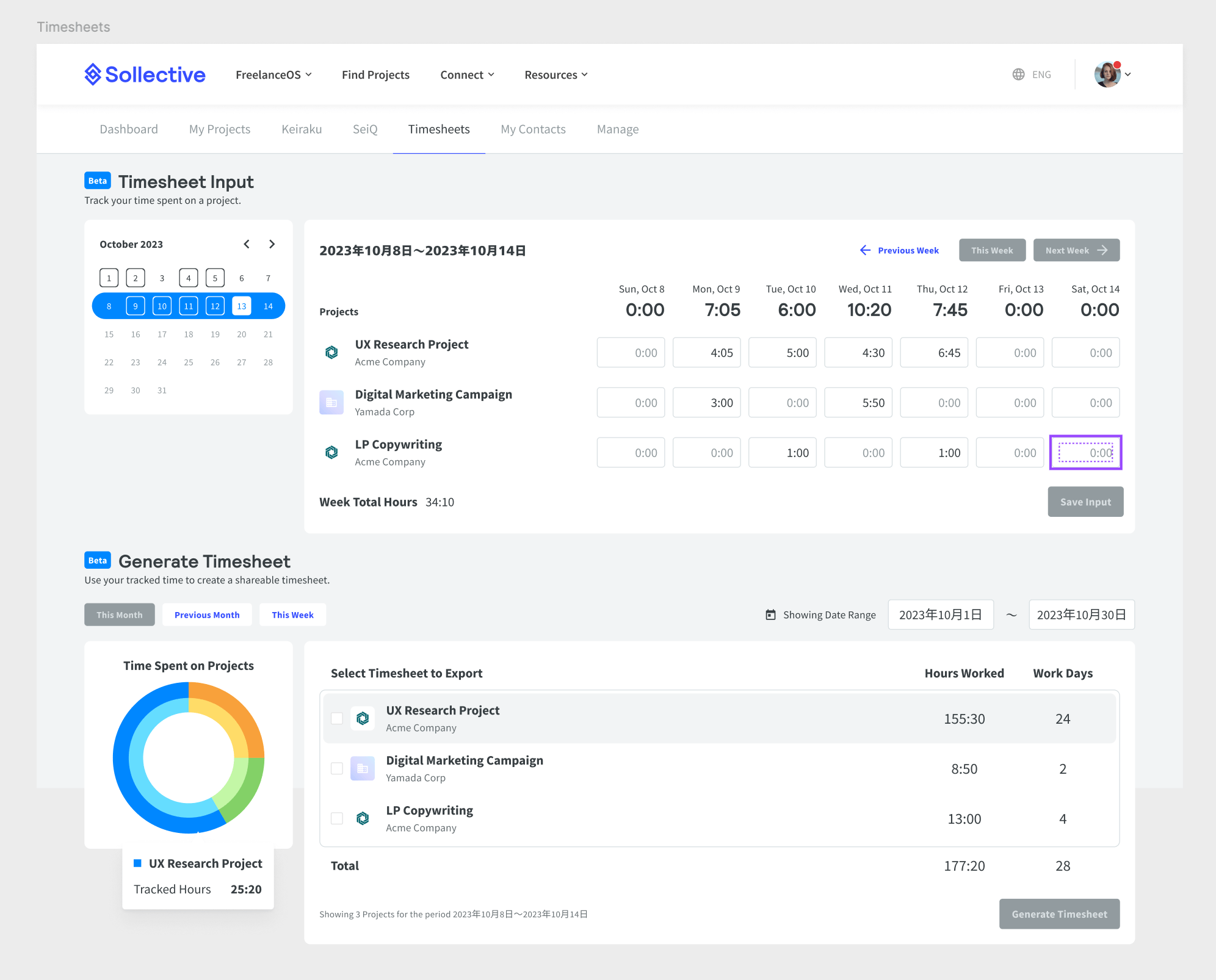Click UX Research Project icon in Projects list

(x=331, y=353)
